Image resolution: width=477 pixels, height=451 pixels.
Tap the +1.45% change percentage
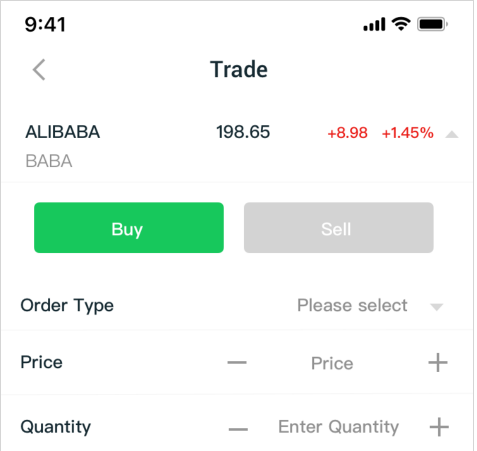tap(407, 133)
